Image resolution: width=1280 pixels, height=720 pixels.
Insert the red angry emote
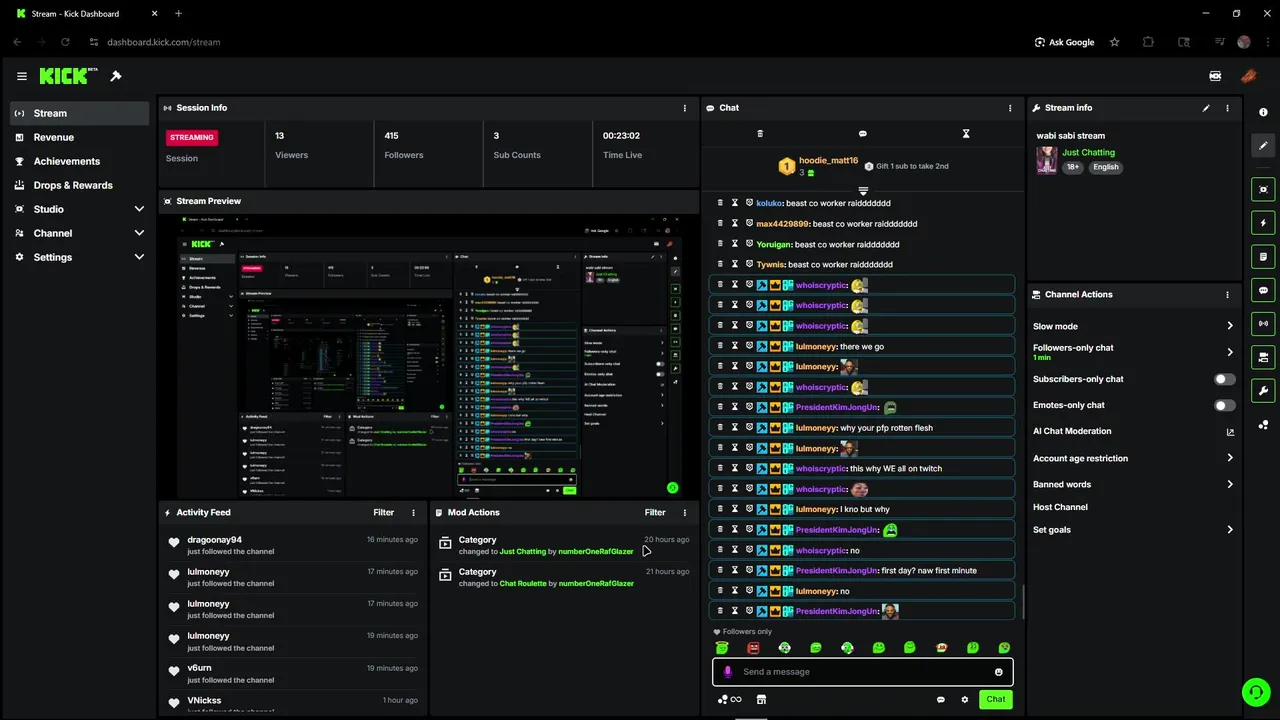point(753,648)
